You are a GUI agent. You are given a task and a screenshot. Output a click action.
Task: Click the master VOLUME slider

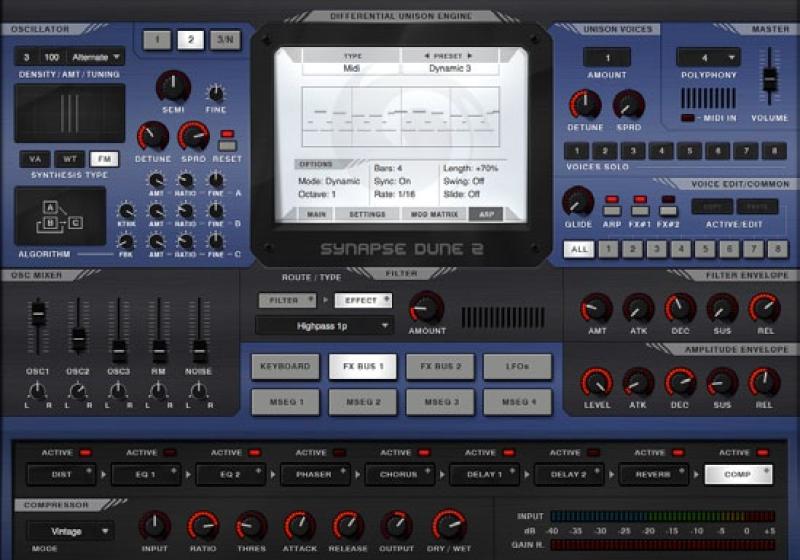click(x=769, y=77)
